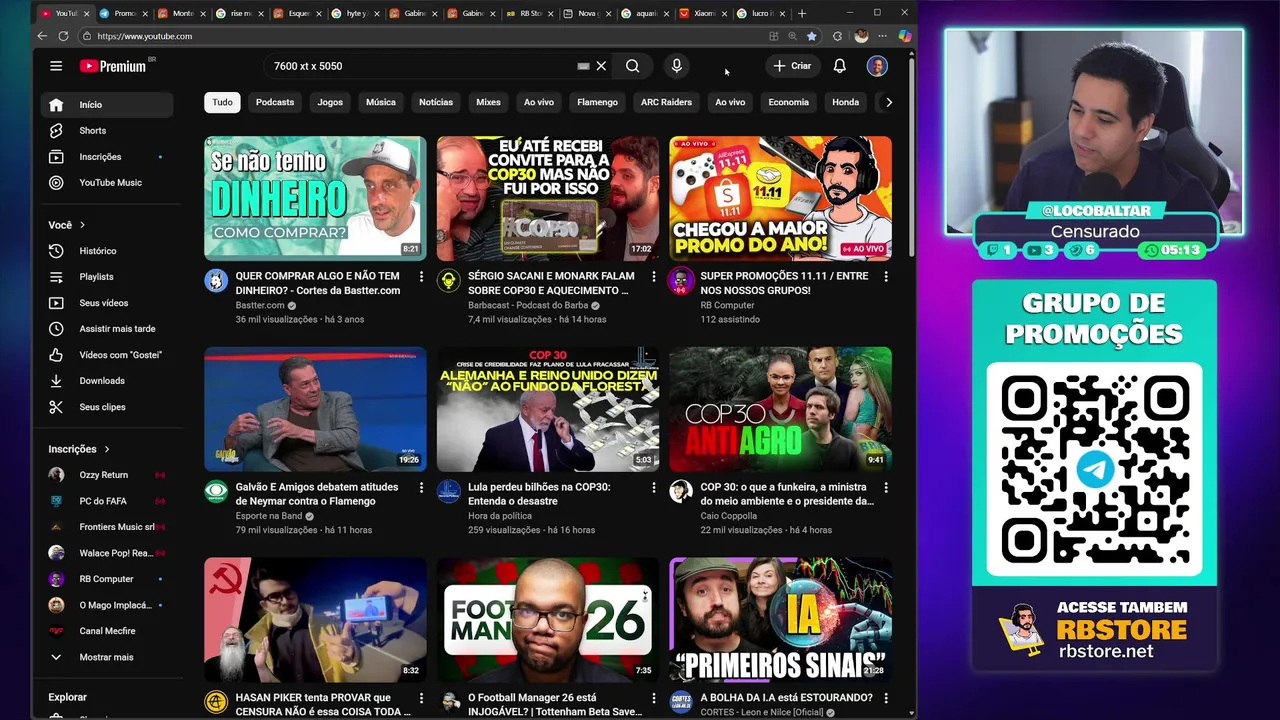Open options menu for 'QUER COMPRAR ALGO' video
Image resolution: width=1280 pixels, height=720 pixels.
click(421, 277)
